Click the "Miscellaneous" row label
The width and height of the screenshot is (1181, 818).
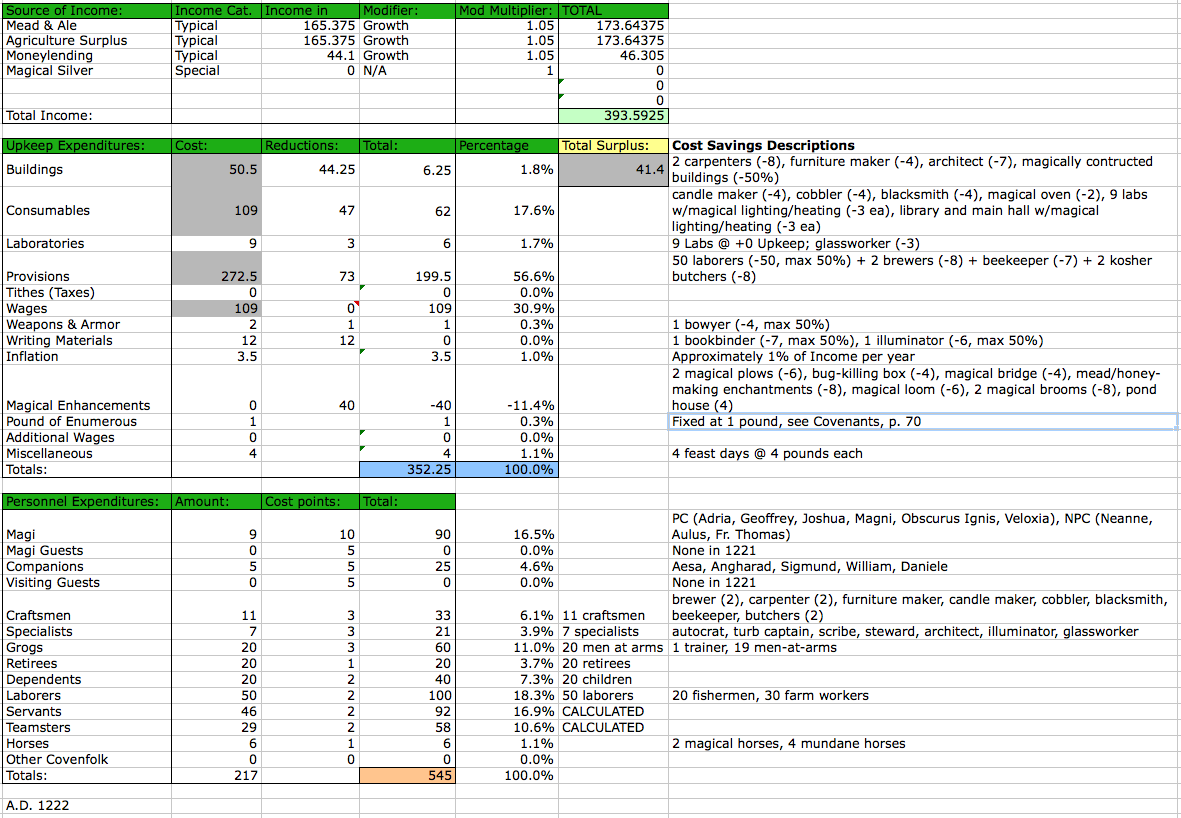click(87, 453)
